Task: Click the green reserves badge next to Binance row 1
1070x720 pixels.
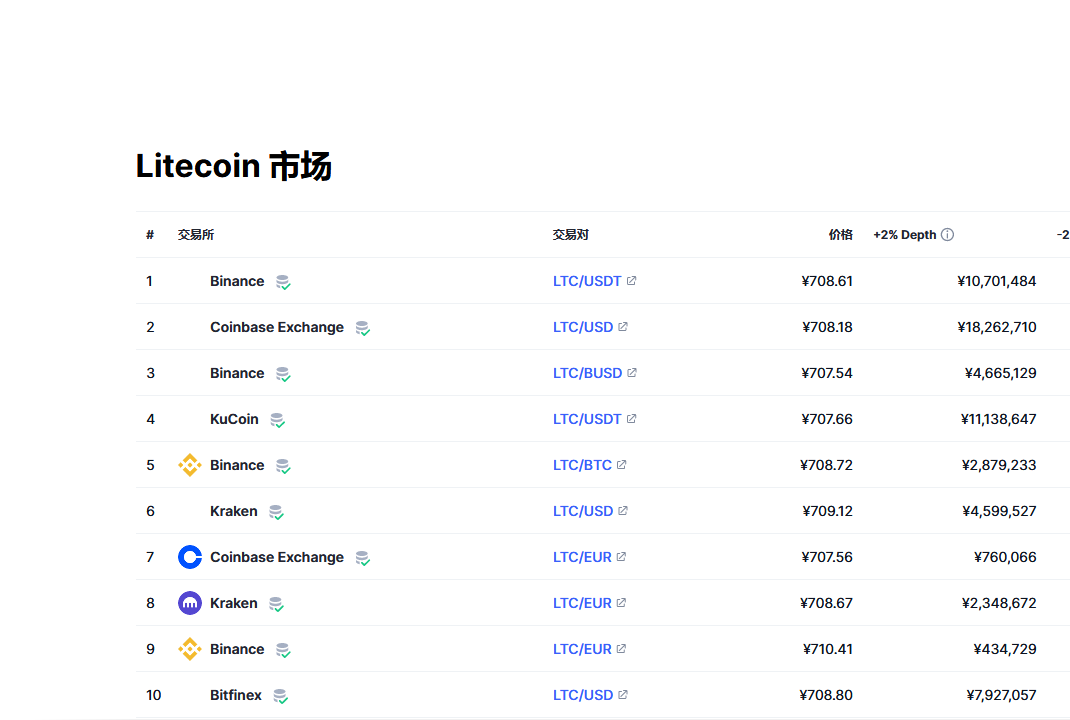Action: coord(282,282)
